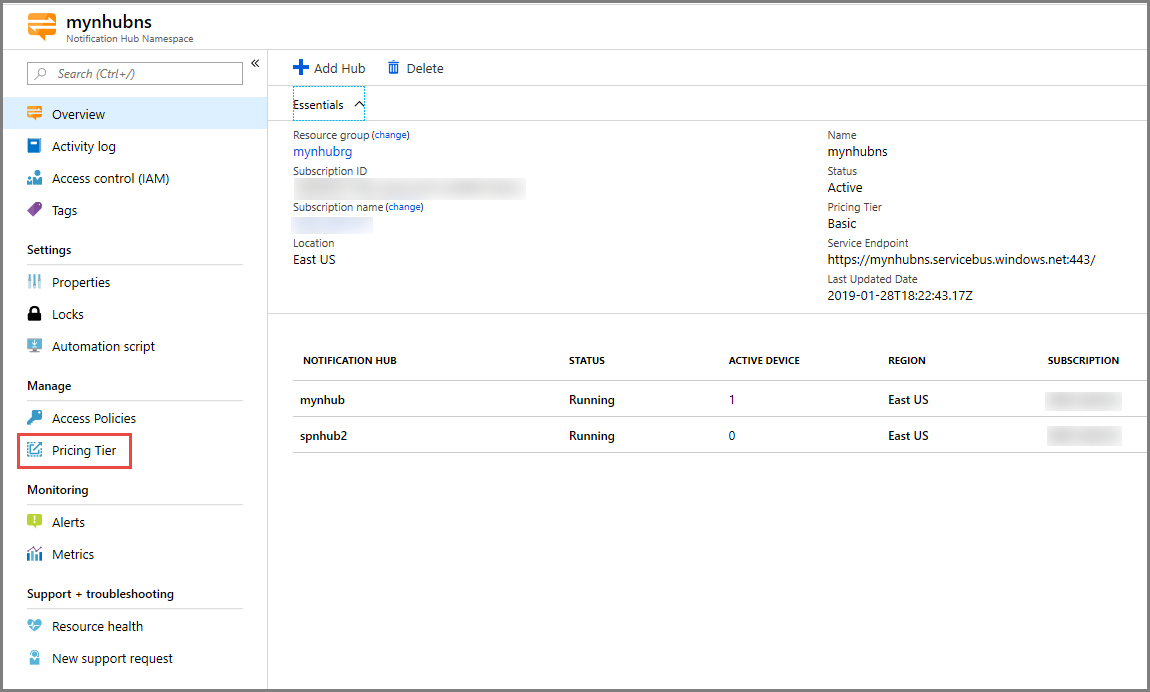The image size is (1150, 692).
Task: Click the Activity log icon in sidebar
Action: (35, 146)
